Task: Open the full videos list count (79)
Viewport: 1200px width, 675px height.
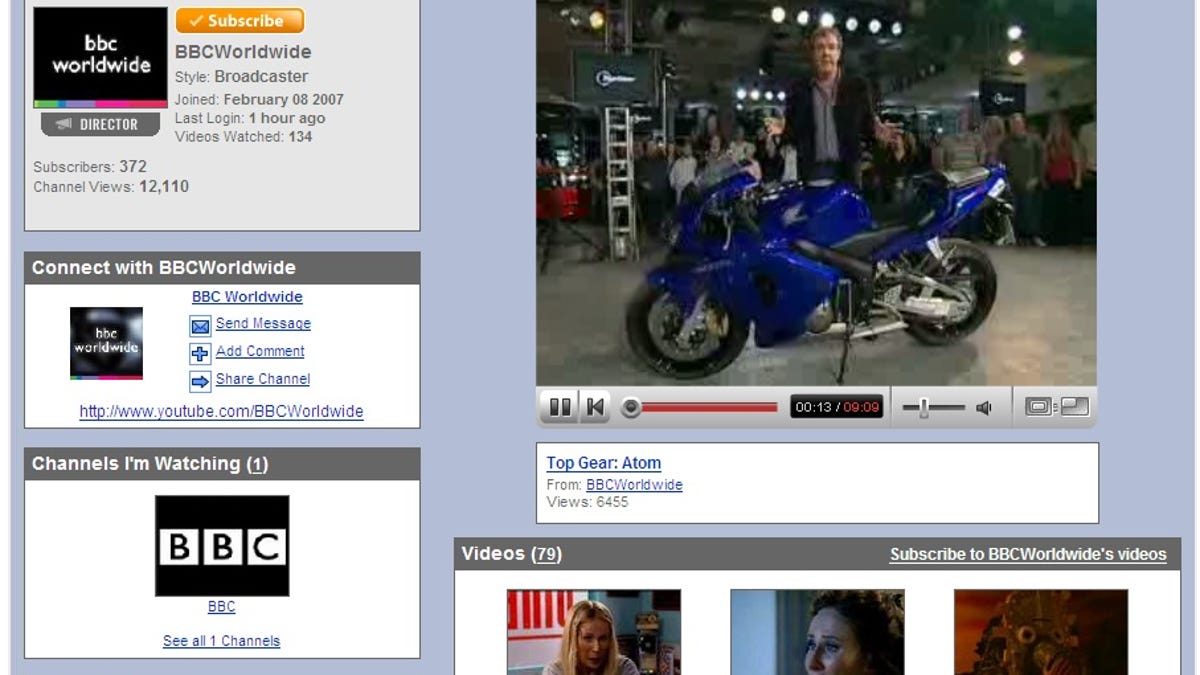Action: [x=546, y=554]
